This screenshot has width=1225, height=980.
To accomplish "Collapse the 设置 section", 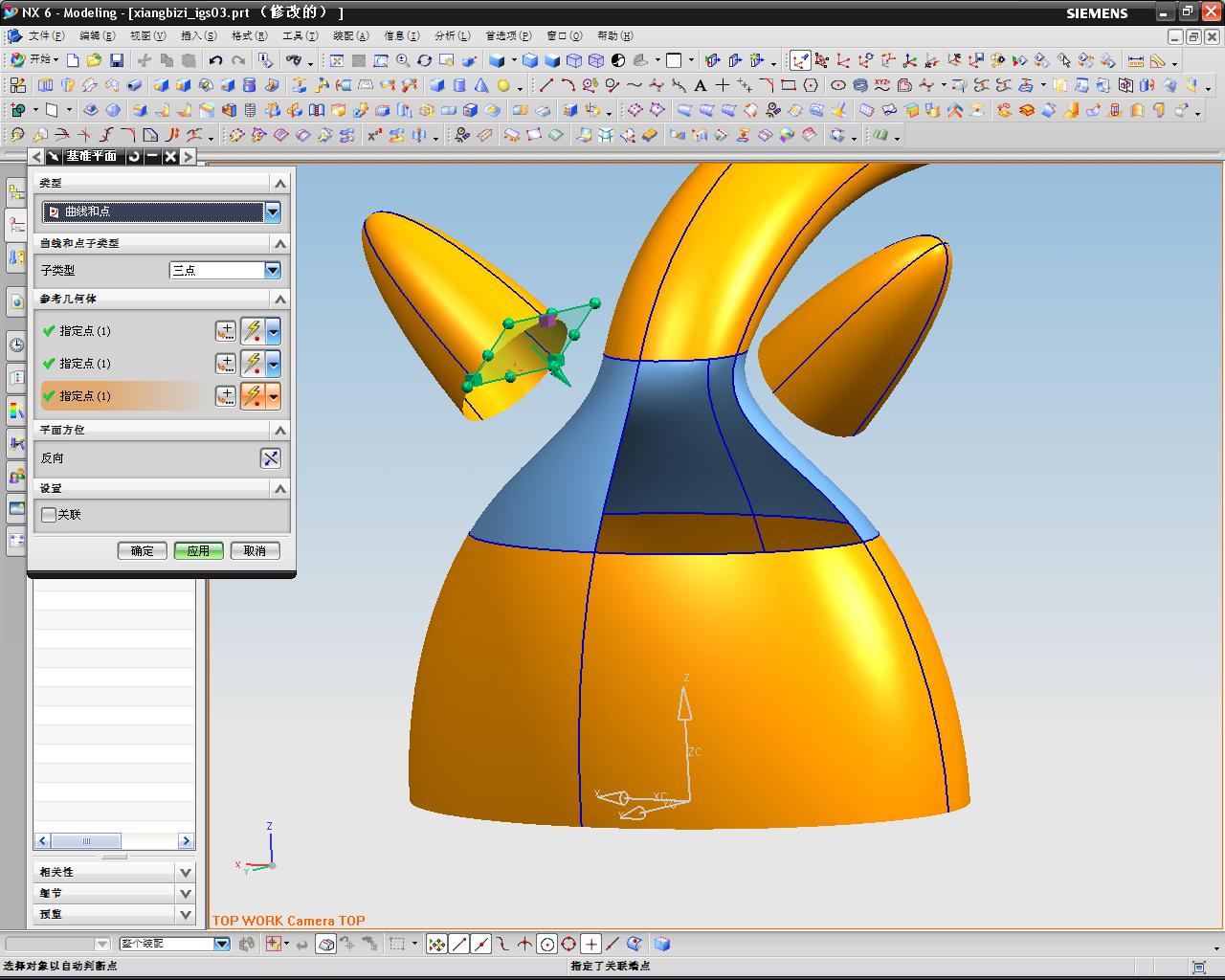I will click(x=280, y=489).
